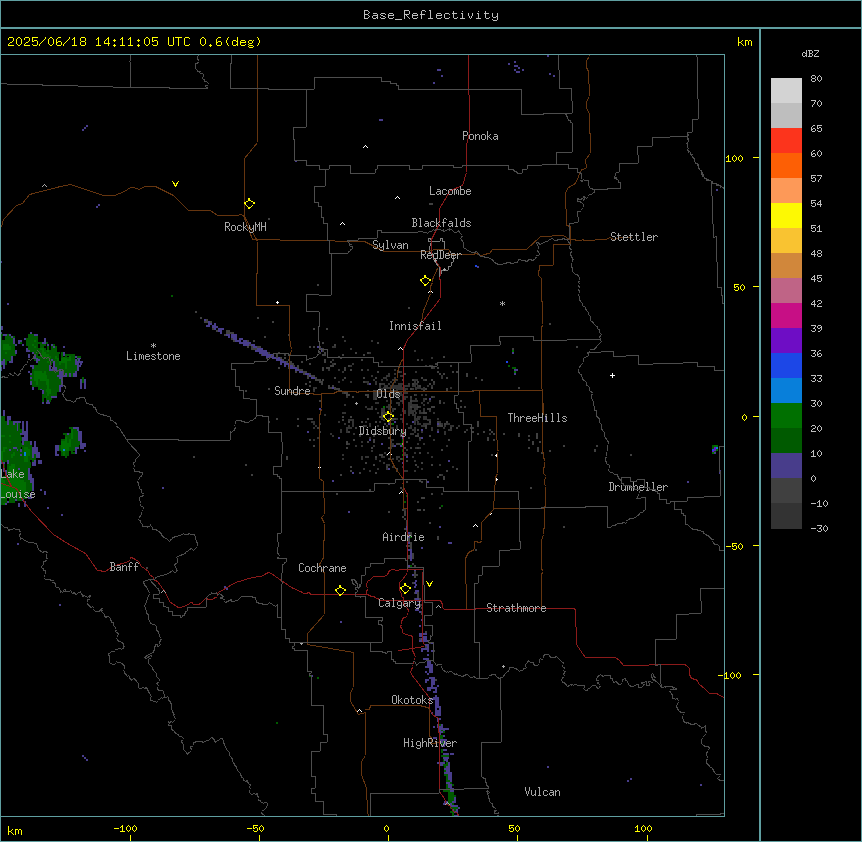Select the Cochrane label
Screen dimensions: 862x842
322,568
